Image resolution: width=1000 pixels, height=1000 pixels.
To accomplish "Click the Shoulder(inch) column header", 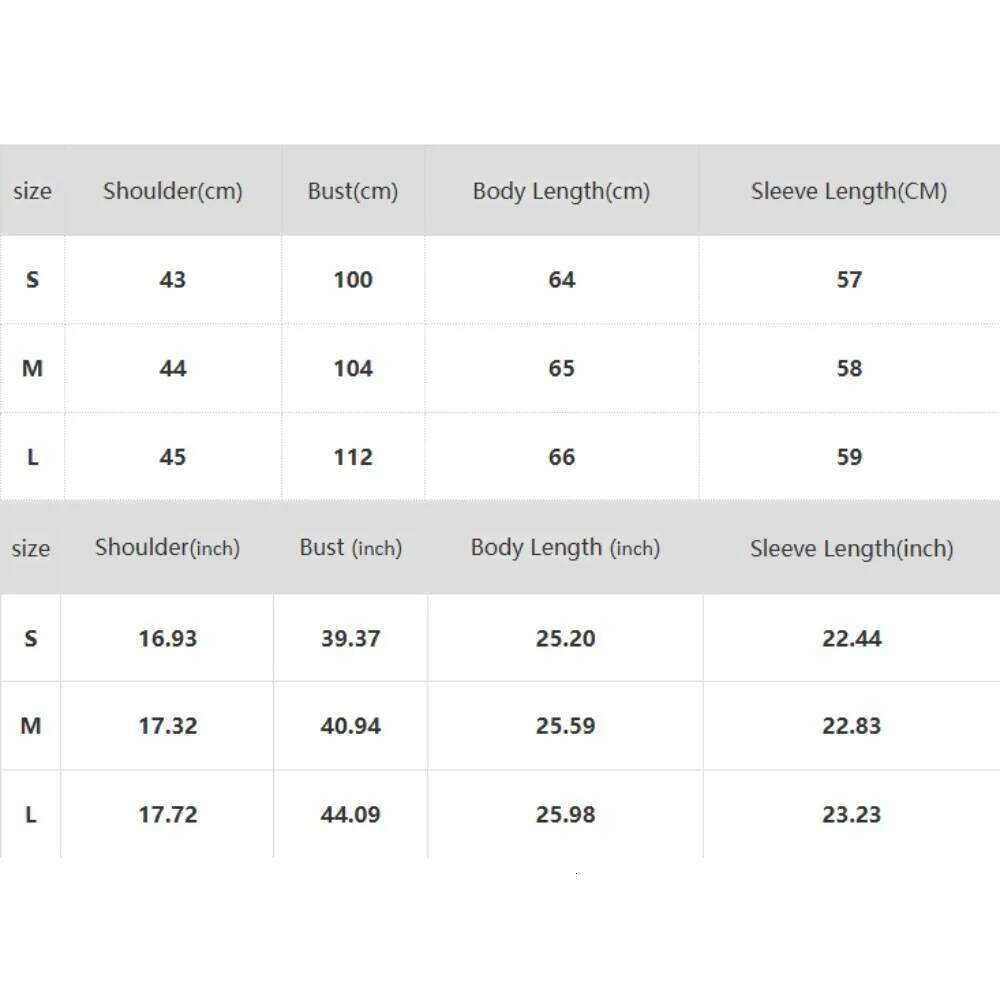I will point(167,548).
